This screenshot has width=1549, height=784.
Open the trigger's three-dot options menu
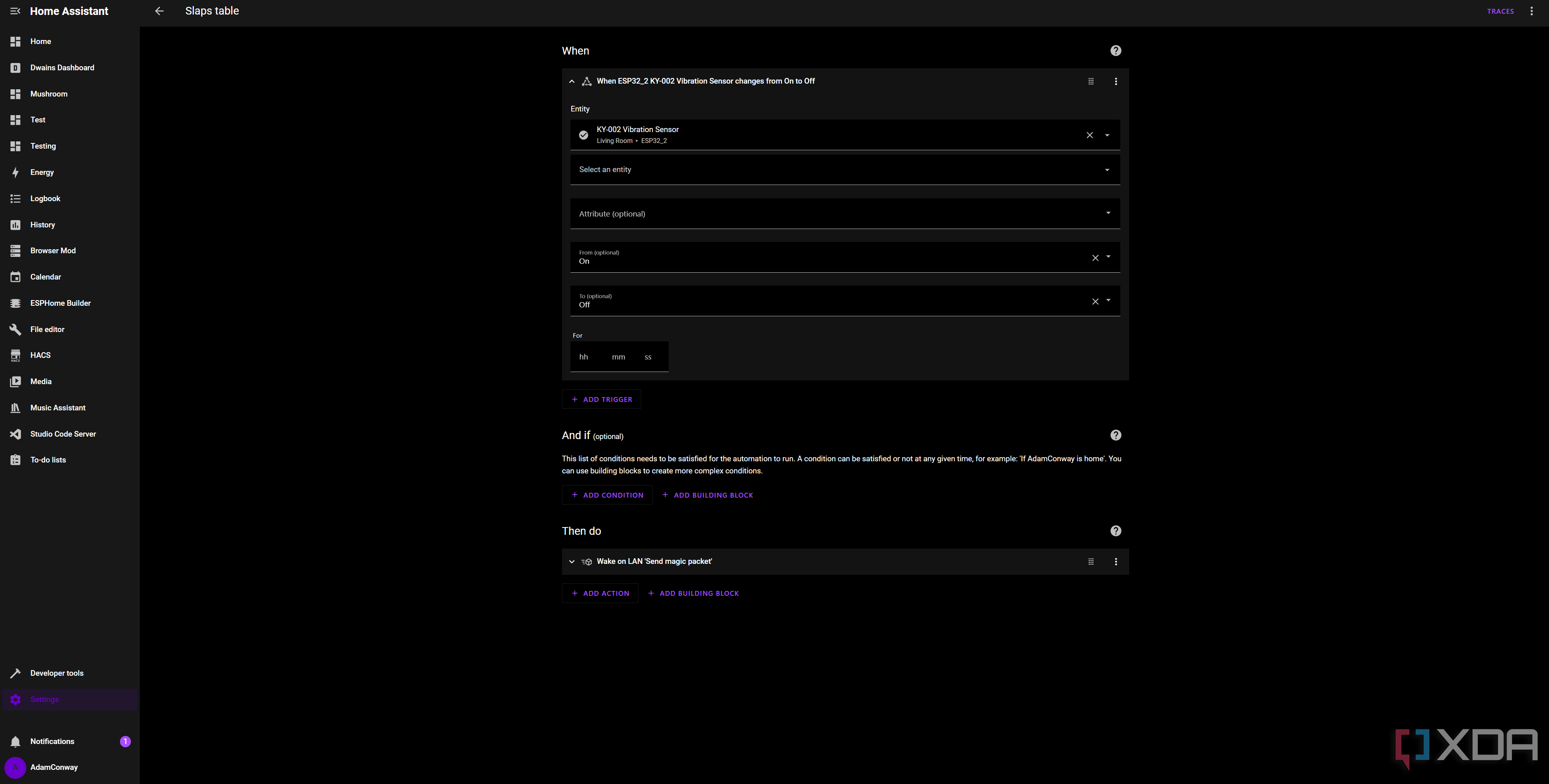pyautogui.click(x=1116, y=81)
